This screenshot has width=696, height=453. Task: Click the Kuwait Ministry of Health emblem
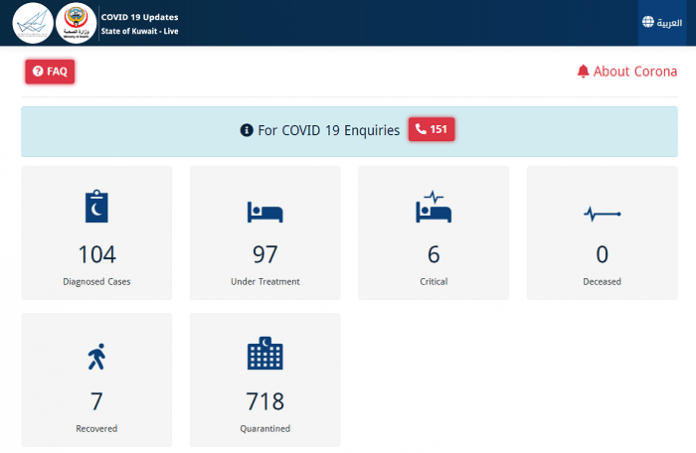tap(76, 23)
